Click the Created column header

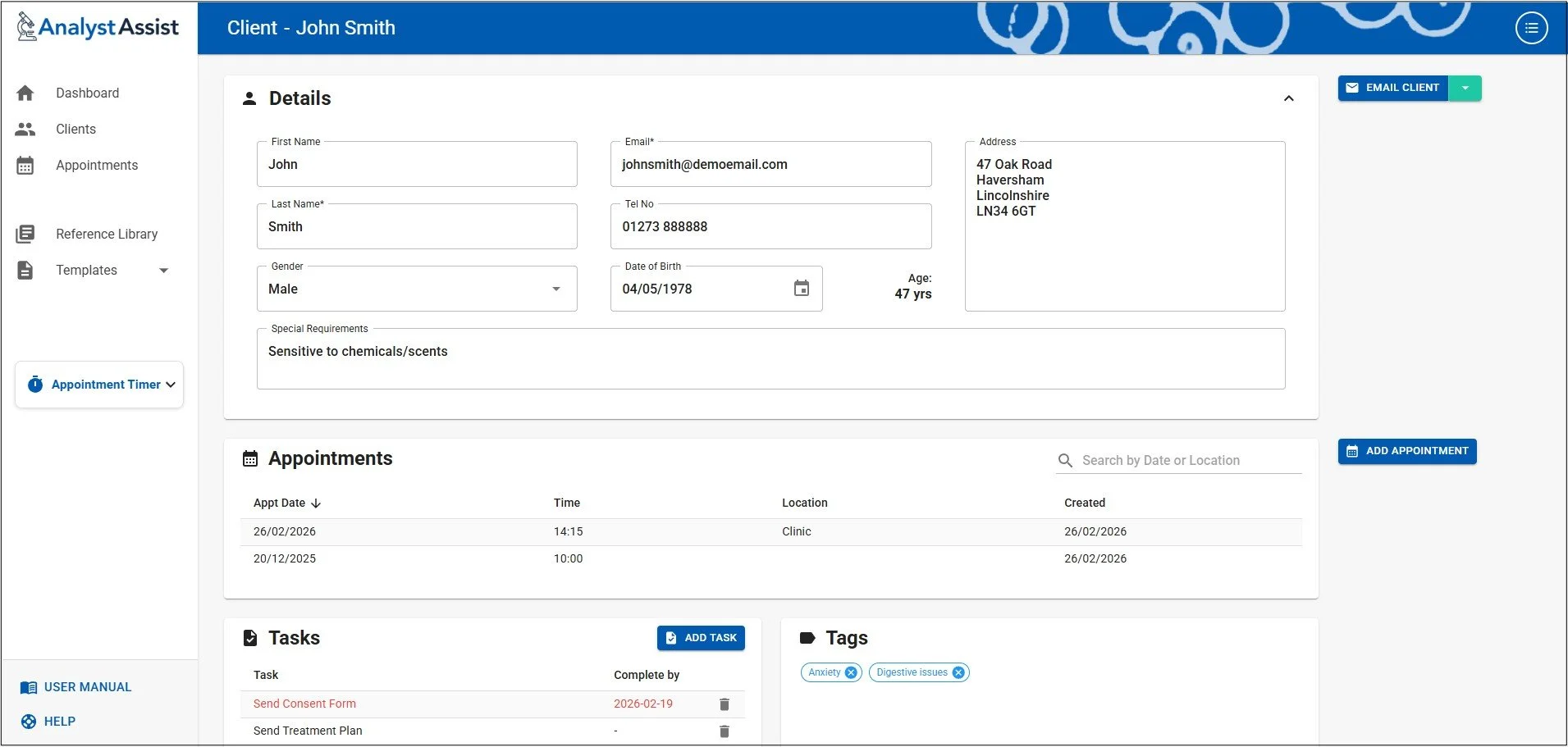1085,503
